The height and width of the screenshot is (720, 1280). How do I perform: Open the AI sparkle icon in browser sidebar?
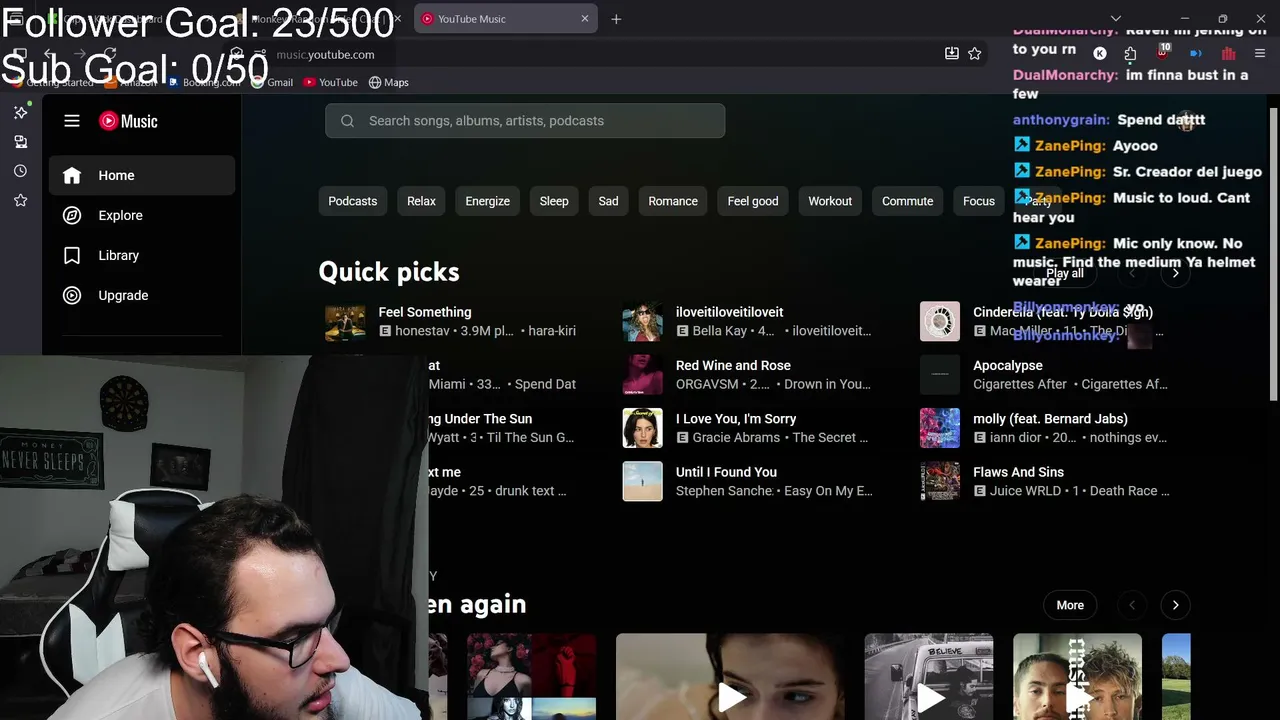20,112
